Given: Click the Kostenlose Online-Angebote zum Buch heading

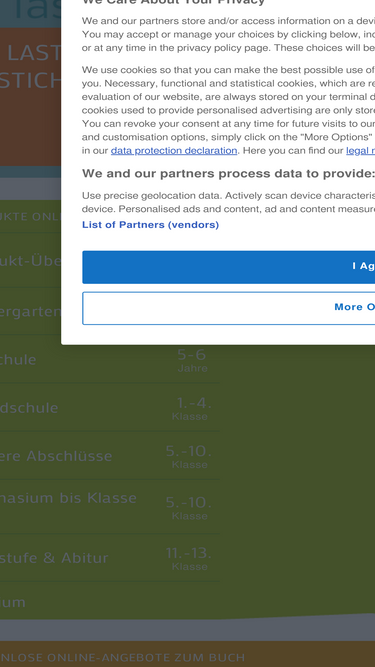Looking at the screenshot, I should point(122,657).
